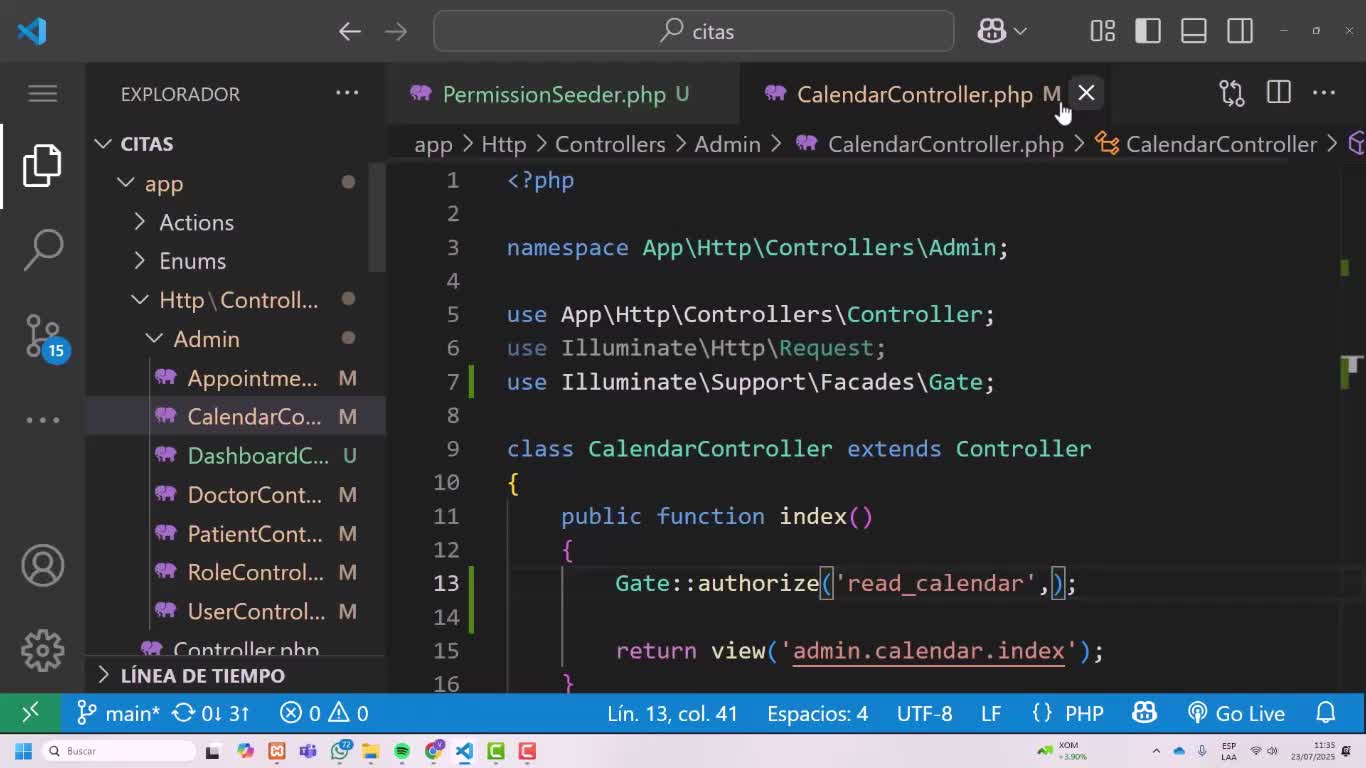The width and height of the screenshot is (1366, 768).
Task: Open Explorer views and more actions ellipsis
Action: [347, 93]
